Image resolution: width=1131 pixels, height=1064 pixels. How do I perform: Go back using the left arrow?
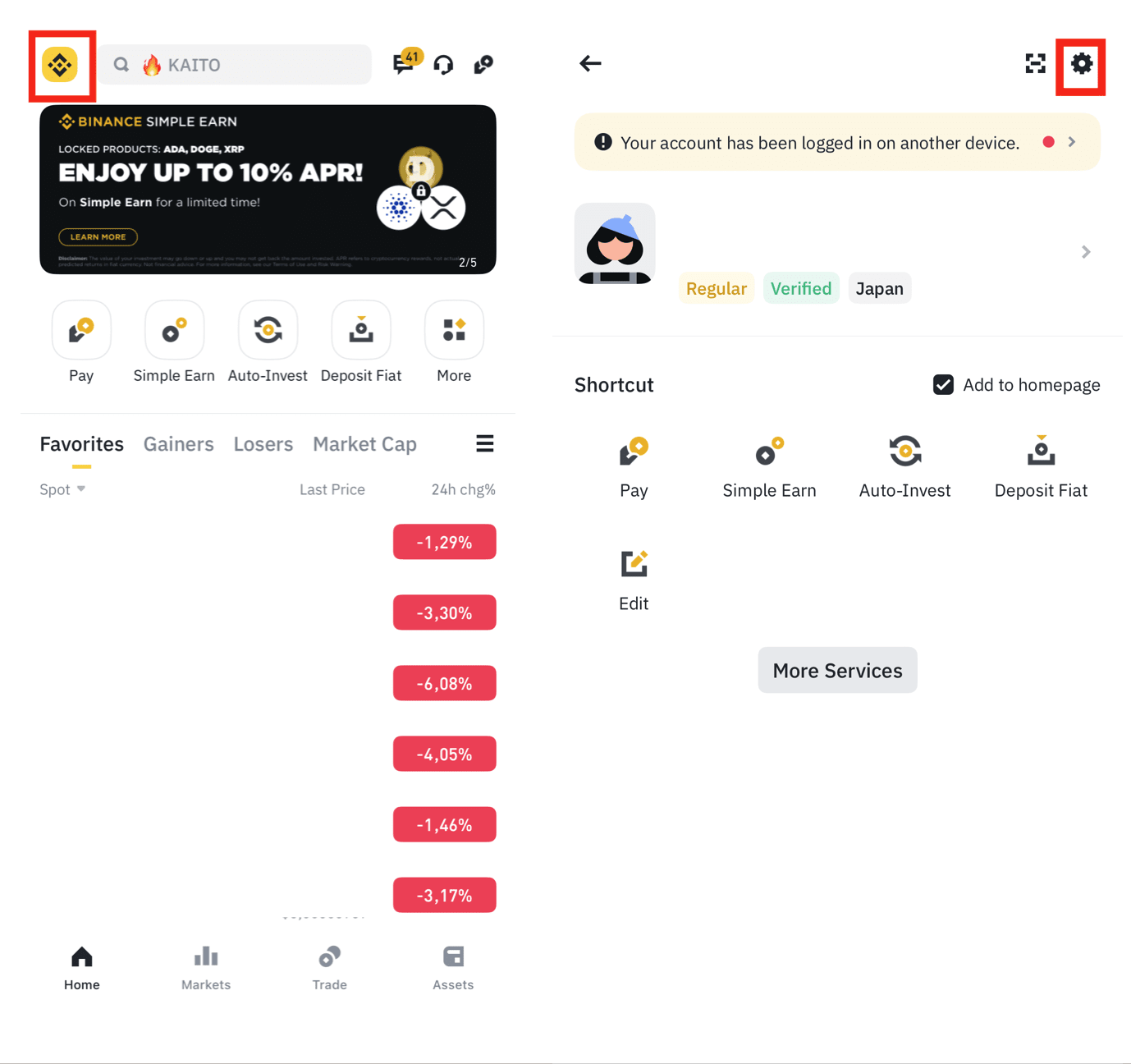click(590, 63)
